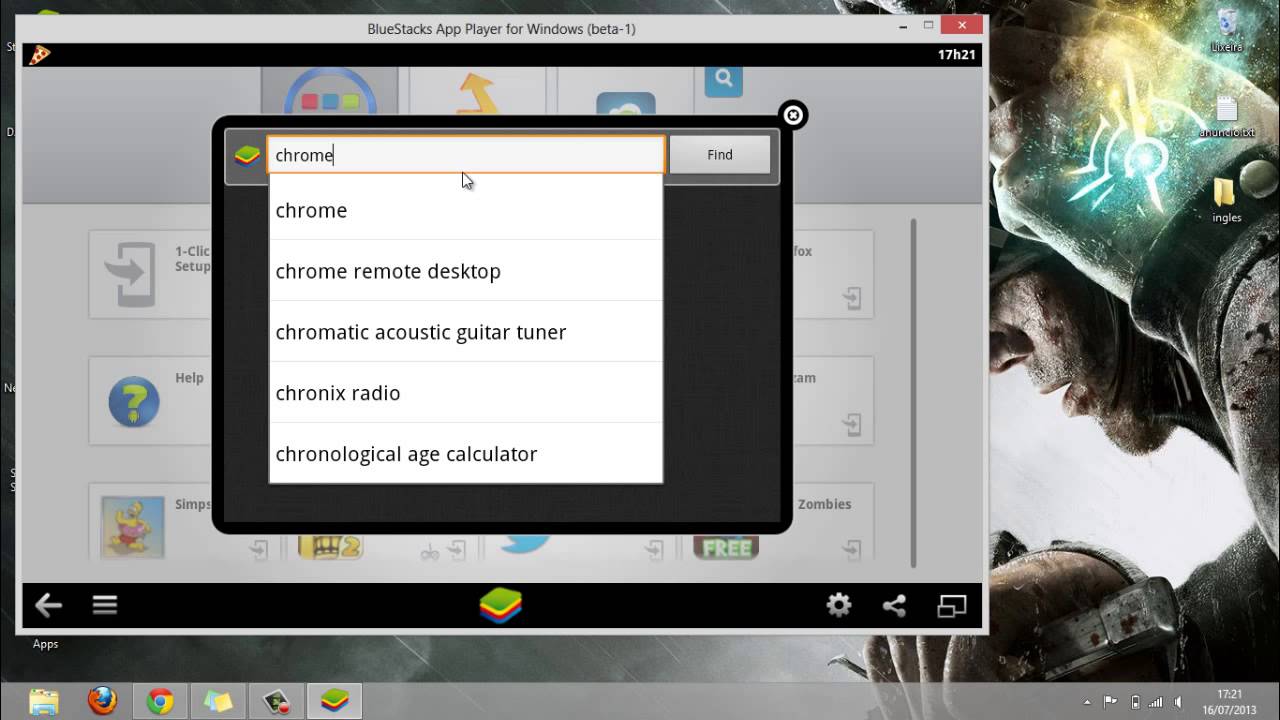Open the Simpsons app thumbnail

tap(132, 527)
